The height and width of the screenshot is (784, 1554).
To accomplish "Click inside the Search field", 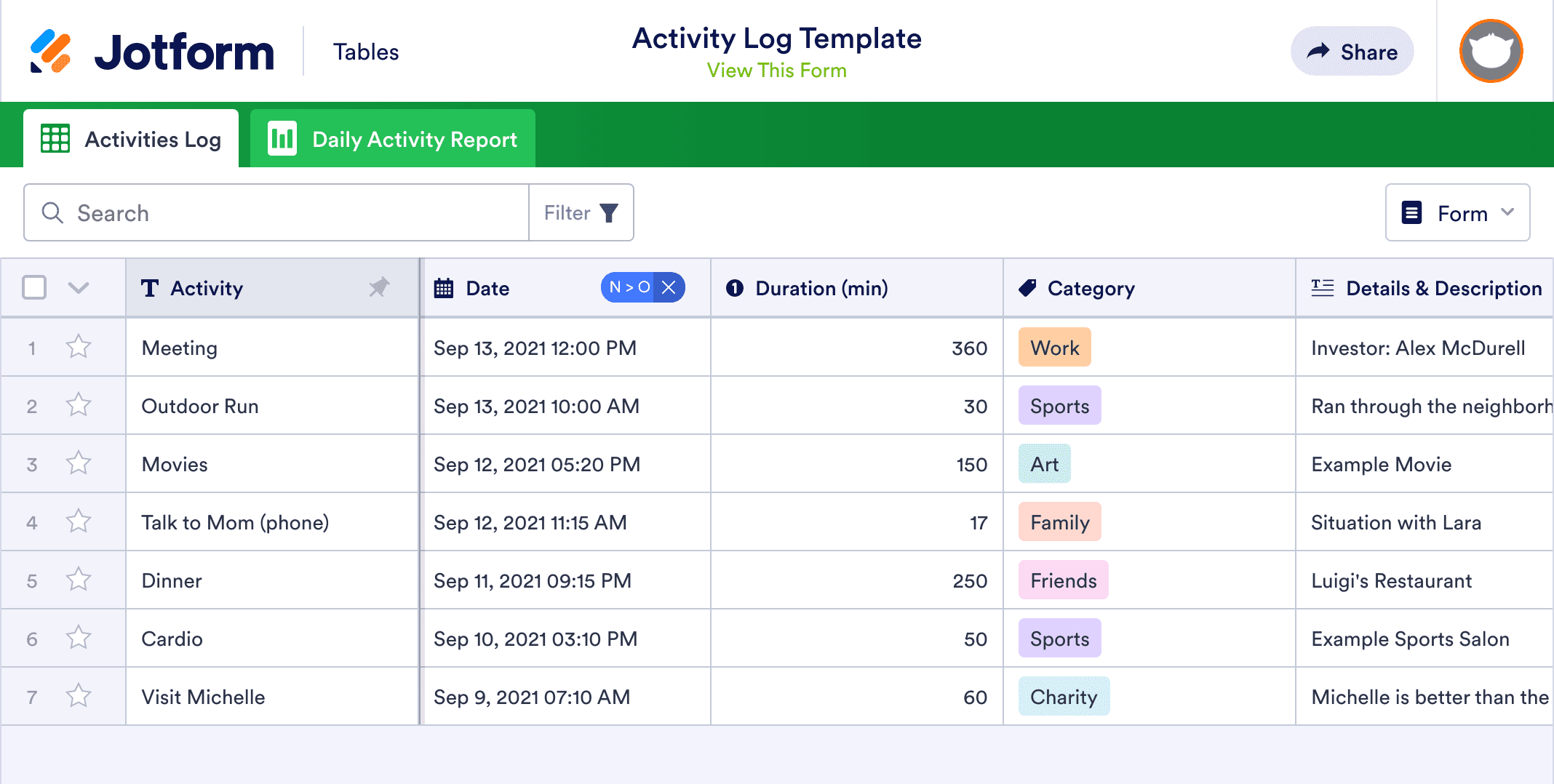I will point(218,212).
